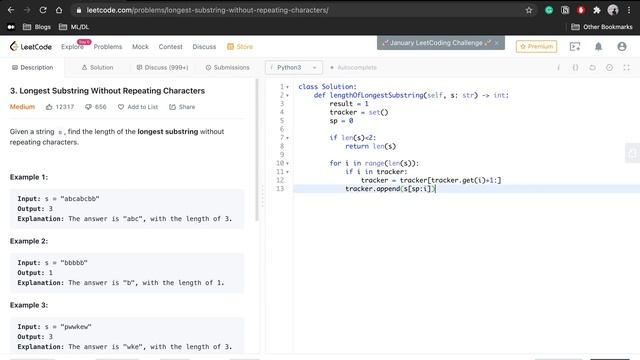
Task: Open the Problems menu item
Action: [108, 47]
